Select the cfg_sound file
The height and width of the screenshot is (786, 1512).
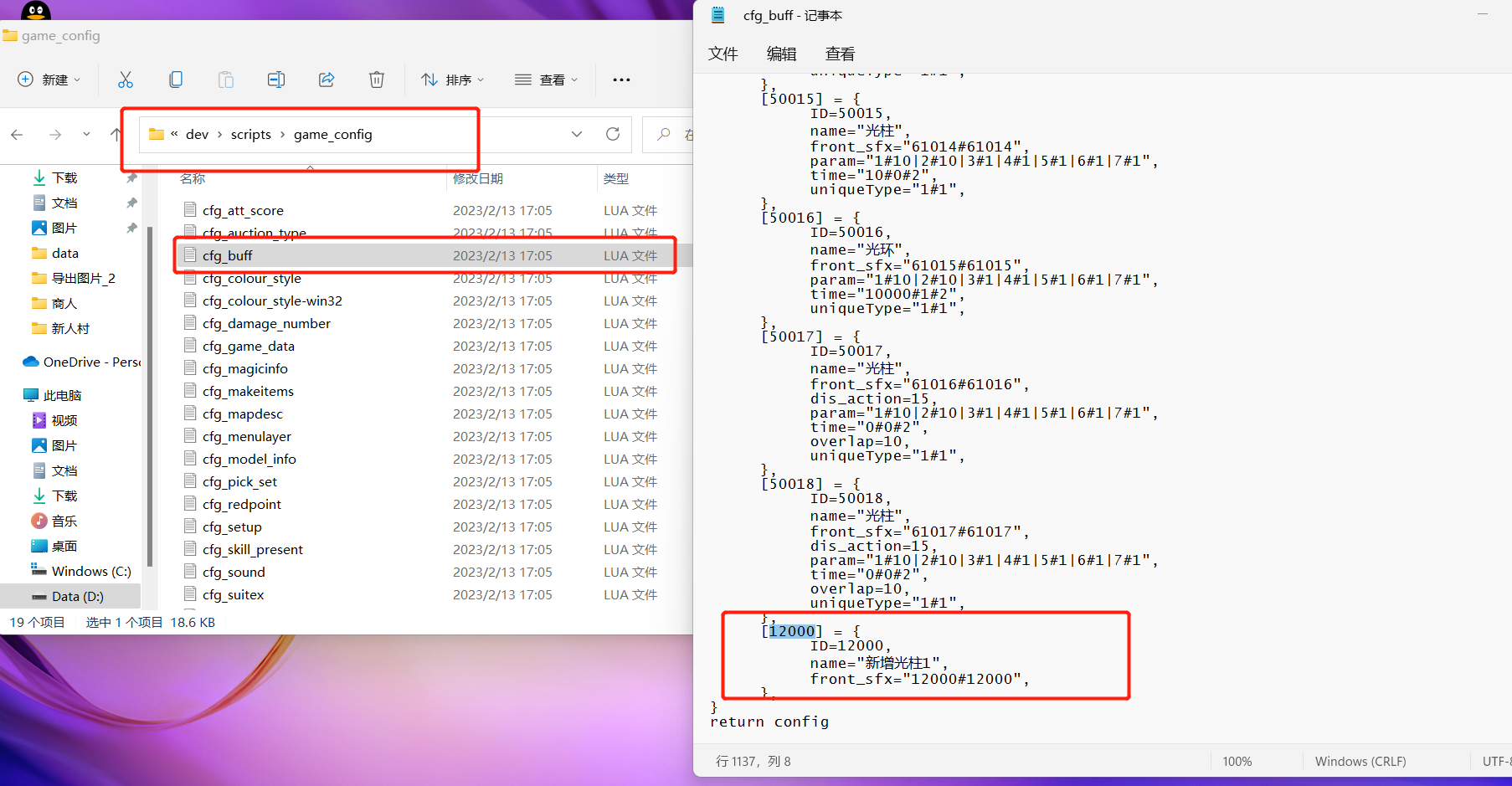pos(234,572)
